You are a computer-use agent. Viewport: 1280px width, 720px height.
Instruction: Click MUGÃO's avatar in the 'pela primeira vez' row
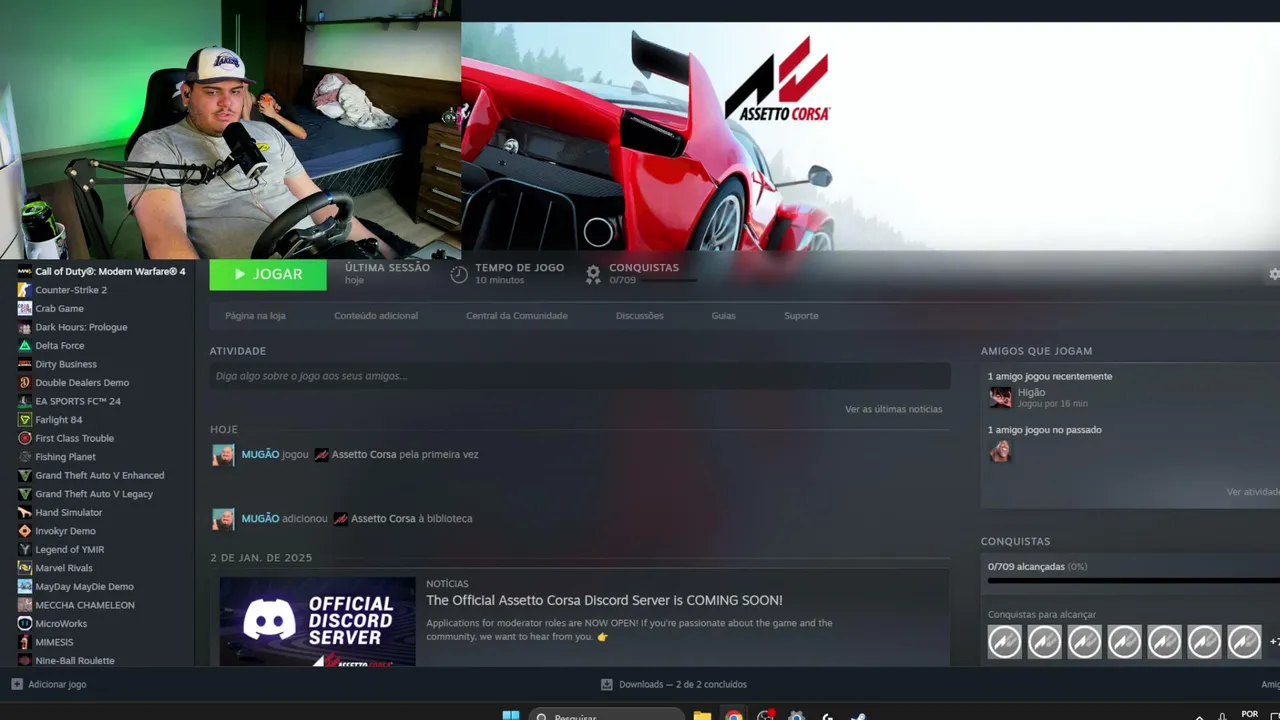click(223, 455)
